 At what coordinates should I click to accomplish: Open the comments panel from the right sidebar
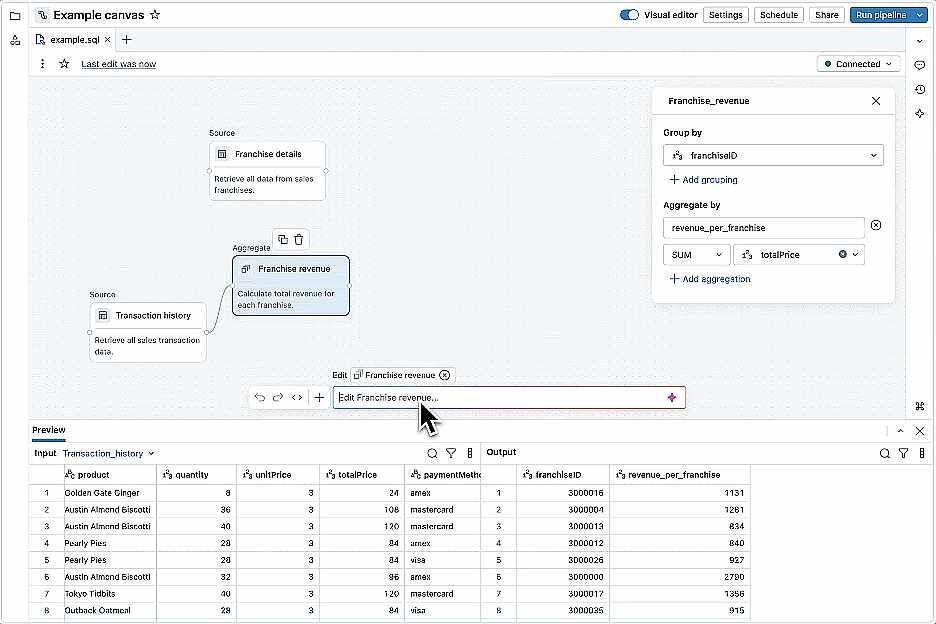pyautogui.click(x=920, y=65)
